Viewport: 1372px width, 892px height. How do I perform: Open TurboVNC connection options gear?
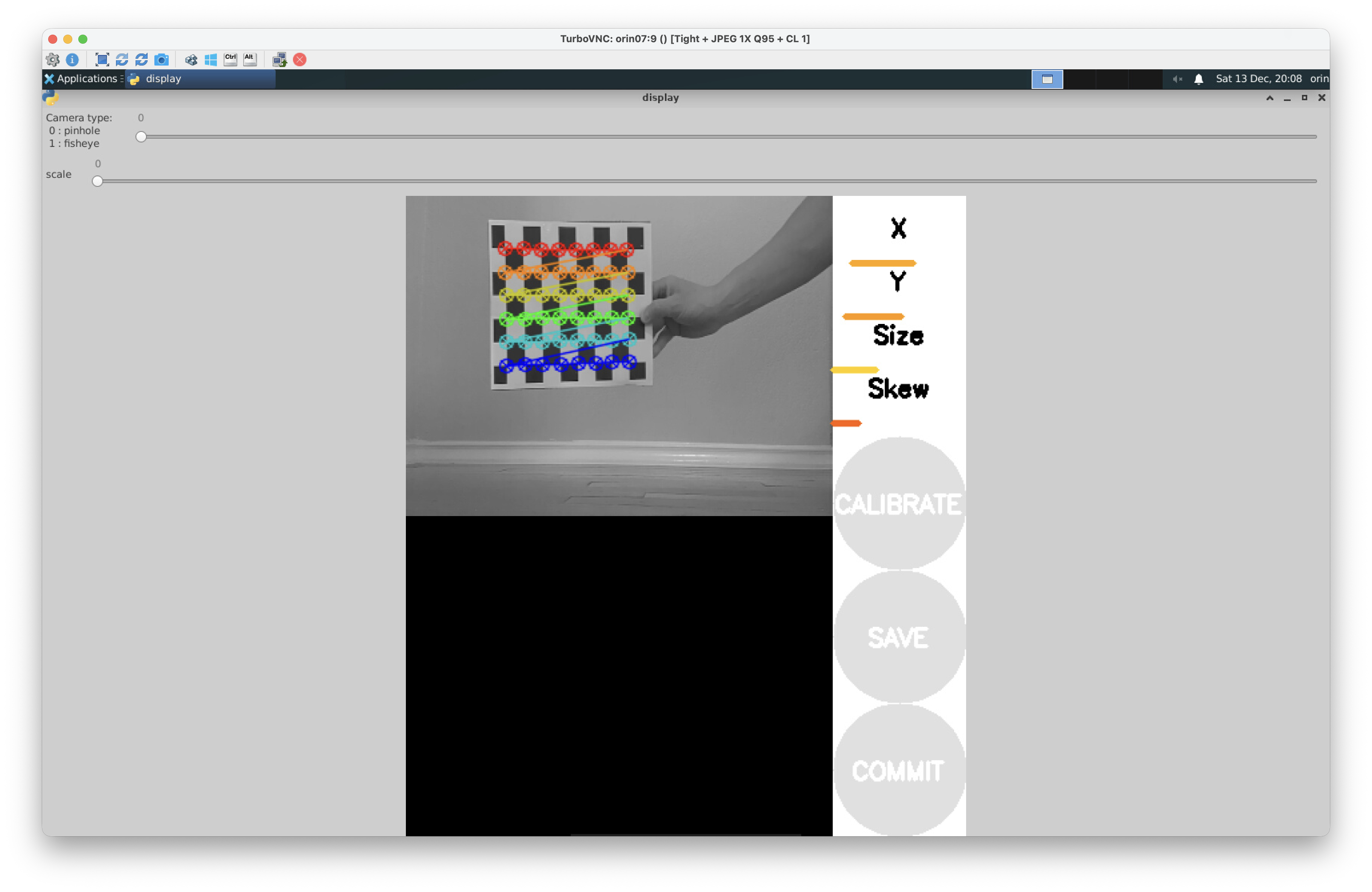tap(52, 60)
